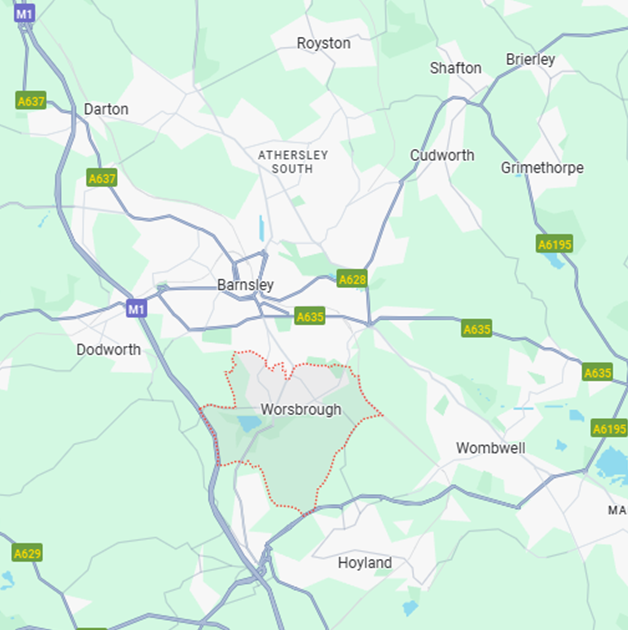The height and width of the screenshot is (630, 628).
Task: Select the Royston town label
Action: click(323, 43)
